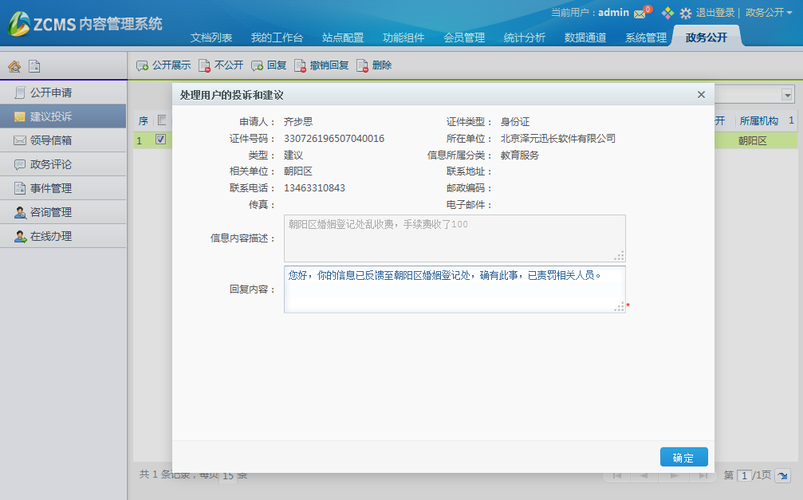This screenshot has height=500, width=803.
Task: Click the document icon beside the home icon
Action: tap(34, 67)
